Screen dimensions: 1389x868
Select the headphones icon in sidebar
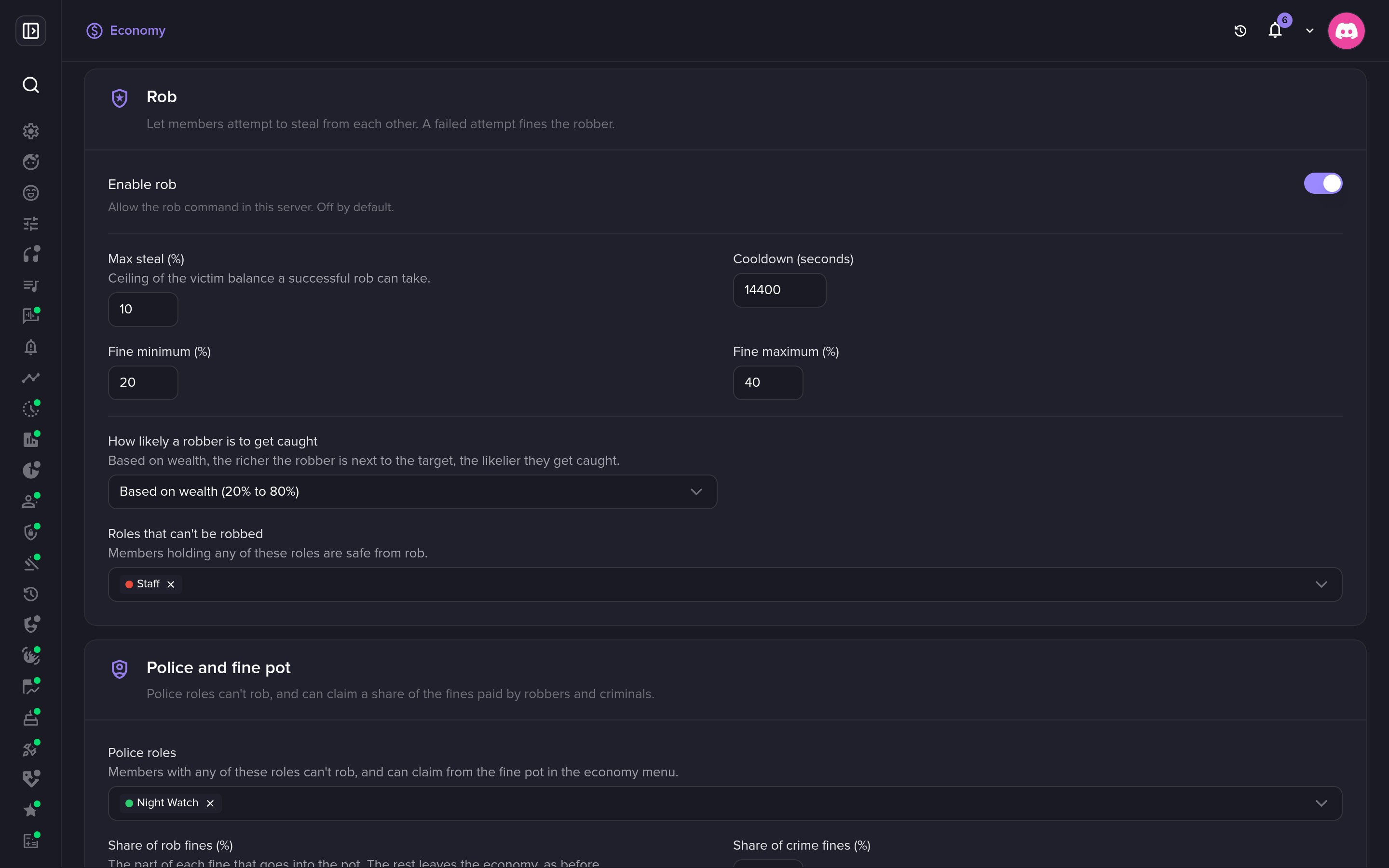pyautogui.click(x=30, y=254)
